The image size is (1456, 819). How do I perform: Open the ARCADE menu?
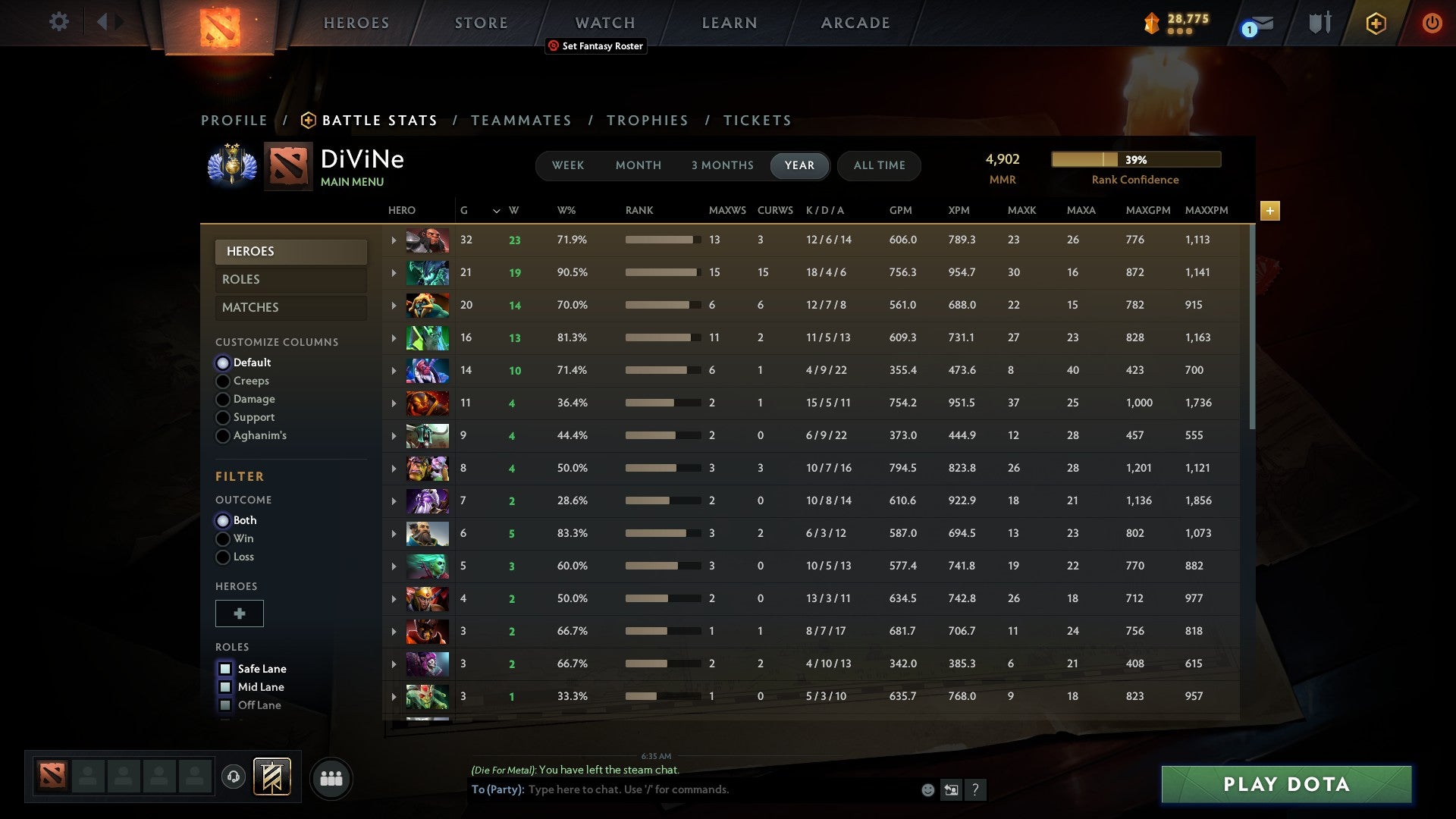click(x=854, y=22)
